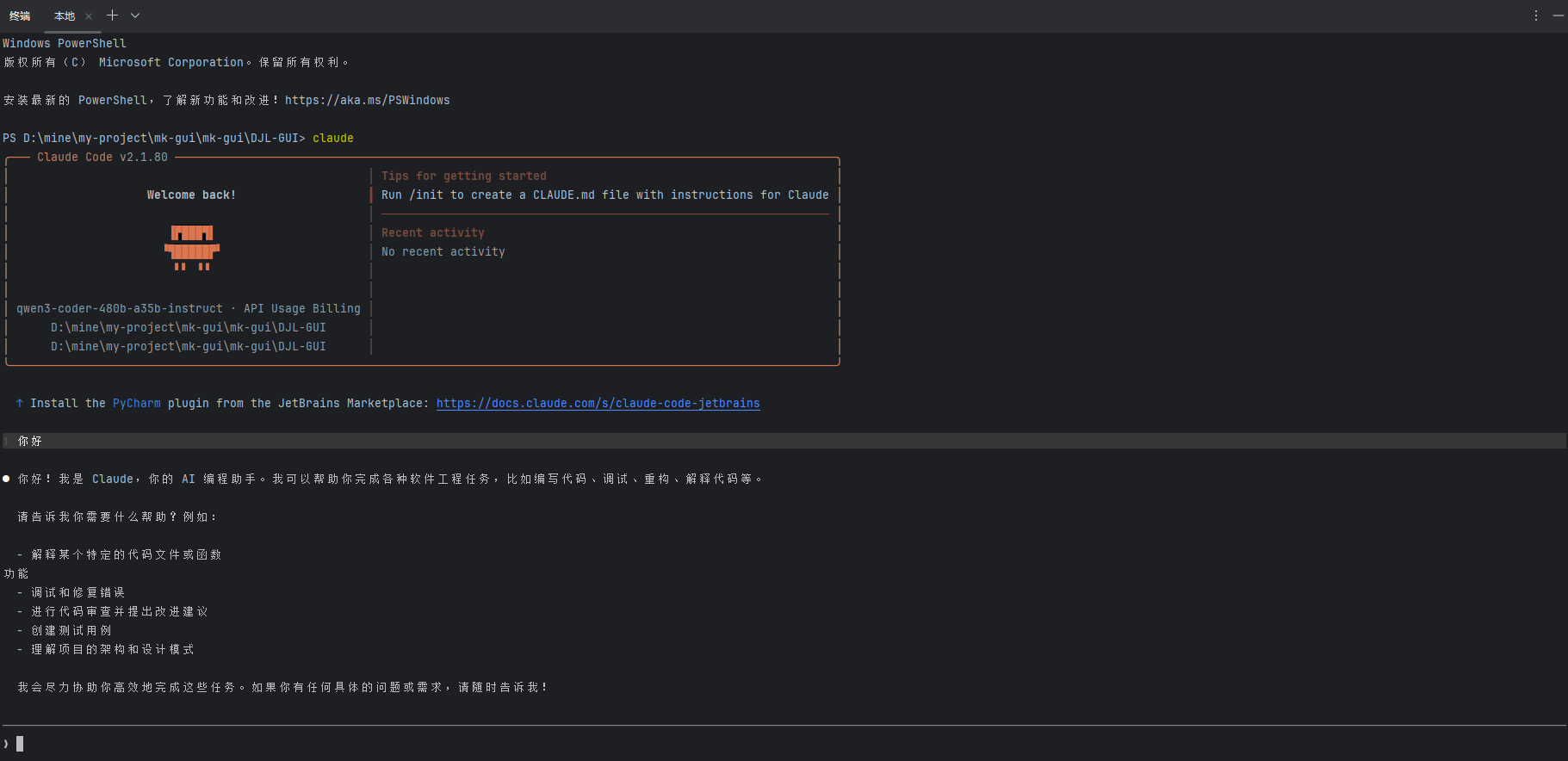
Task: Click the 解释某个特定的代码文件或函数 item
Action: (127, 554)
